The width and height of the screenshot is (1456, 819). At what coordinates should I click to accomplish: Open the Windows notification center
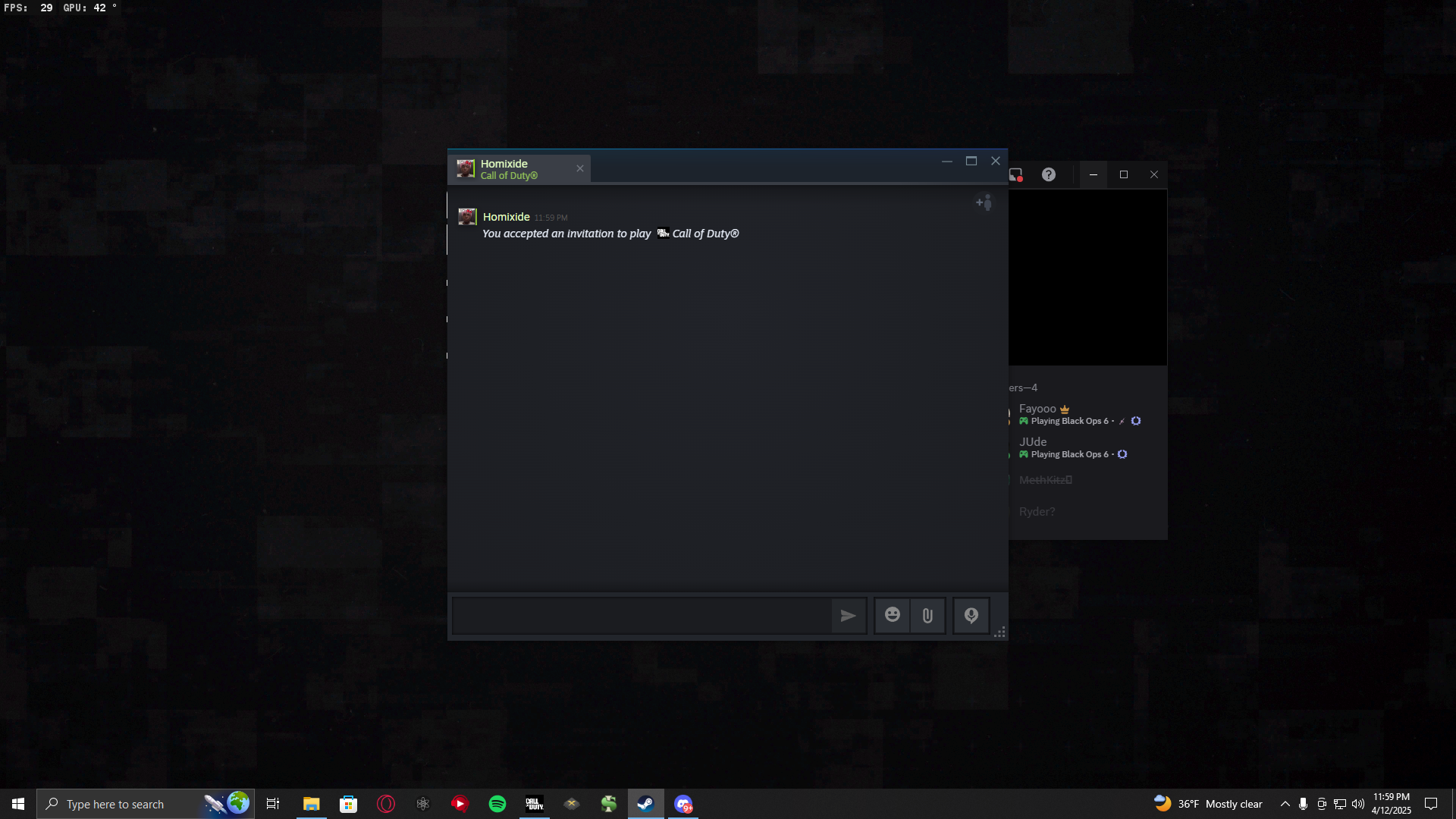1431,804
